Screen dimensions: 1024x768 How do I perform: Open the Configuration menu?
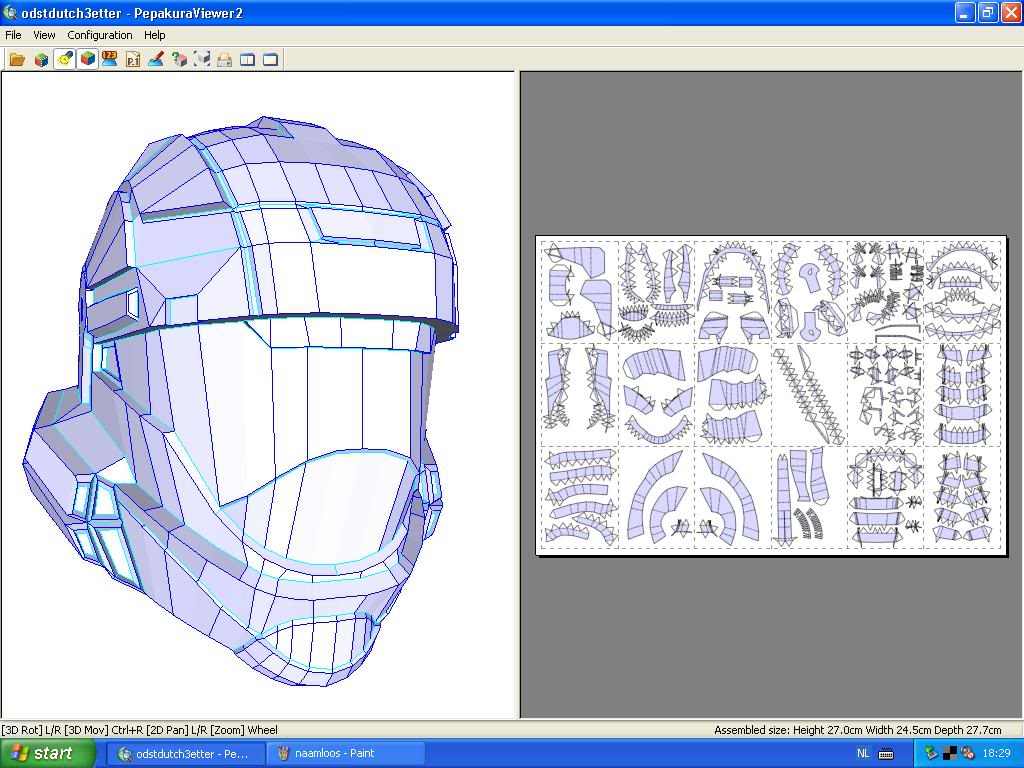(x=100, y=35)
